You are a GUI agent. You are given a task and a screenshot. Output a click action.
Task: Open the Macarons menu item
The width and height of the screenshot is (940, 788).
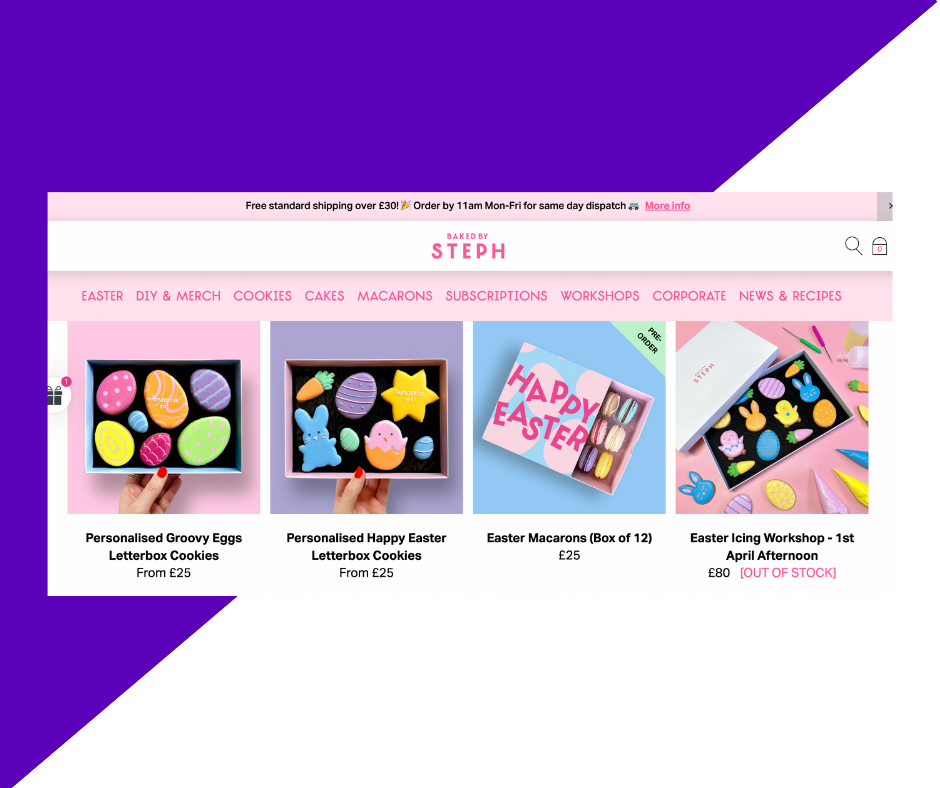tap(395, 296)
